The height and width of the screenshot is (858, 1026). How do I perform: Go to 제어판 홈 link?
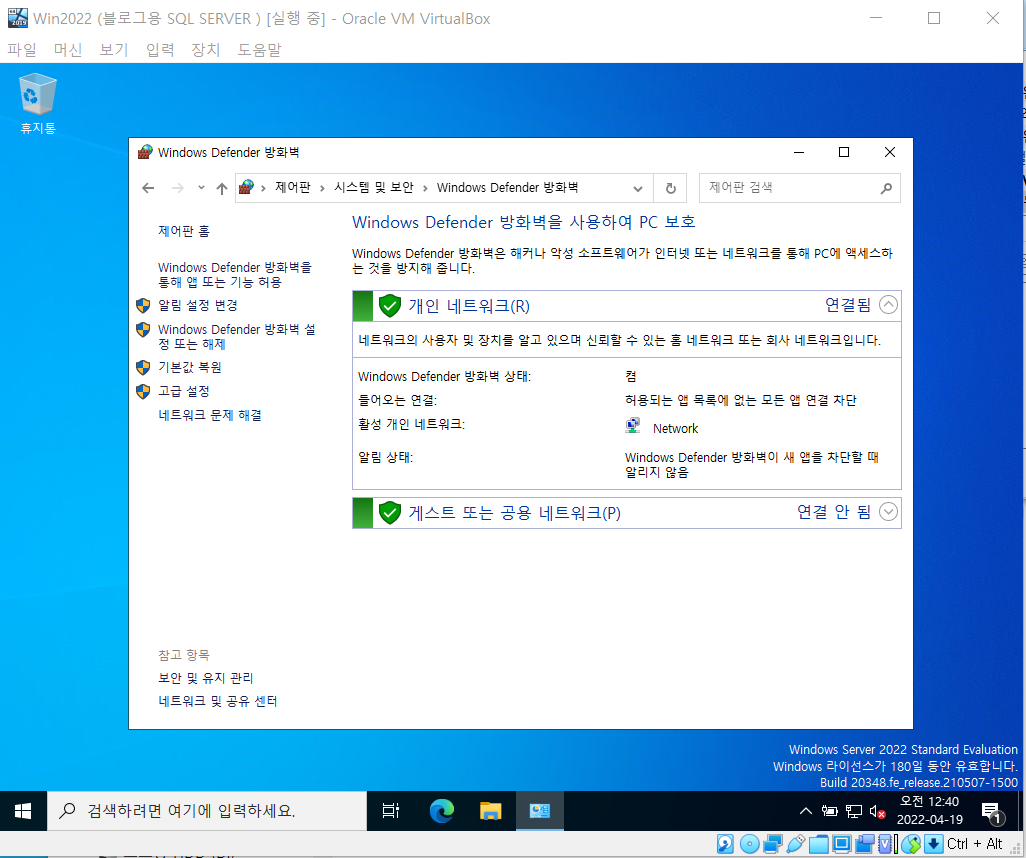(184, 231)
